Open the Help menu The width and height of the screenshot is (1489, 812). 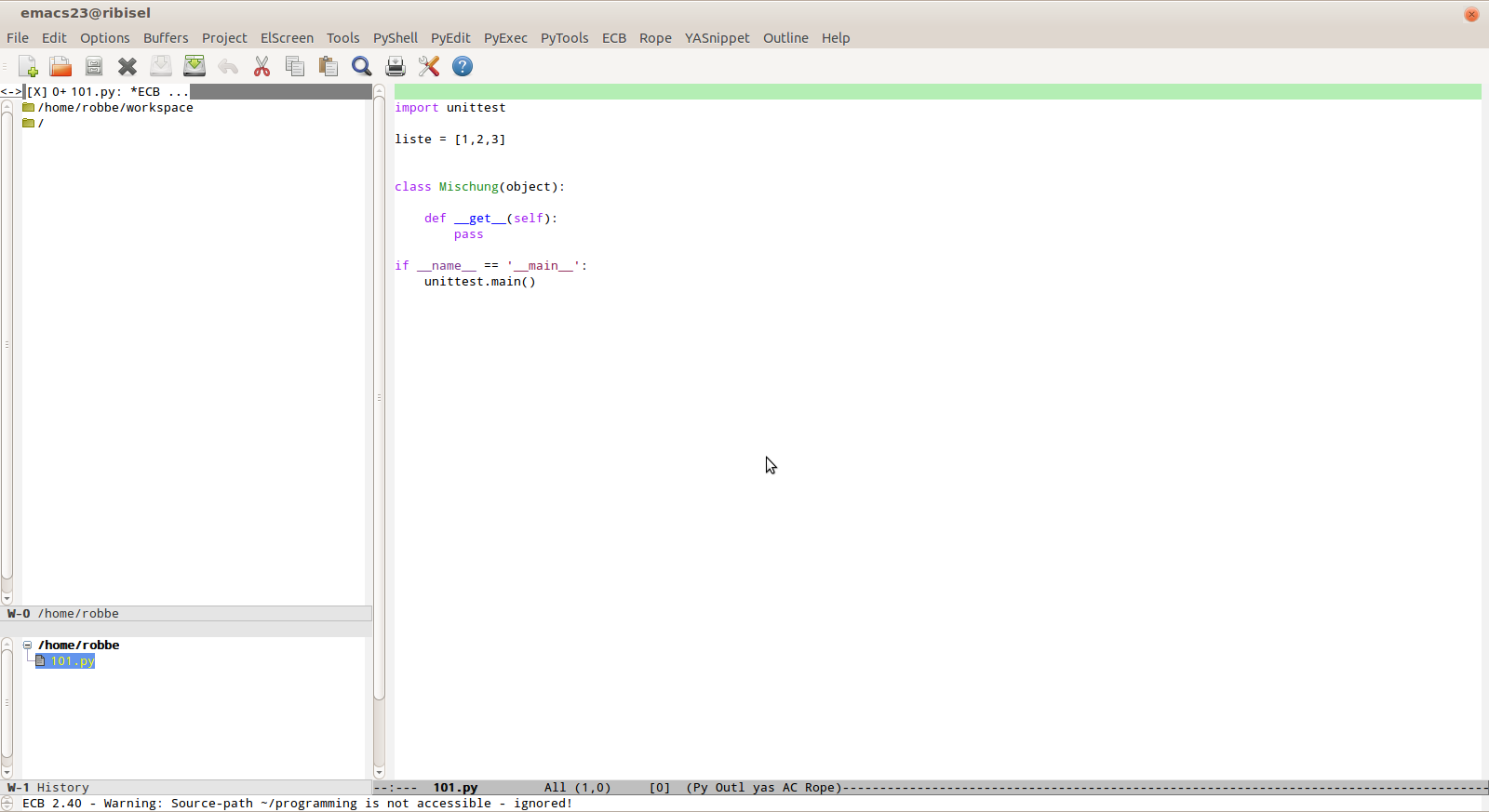[836, 38]
